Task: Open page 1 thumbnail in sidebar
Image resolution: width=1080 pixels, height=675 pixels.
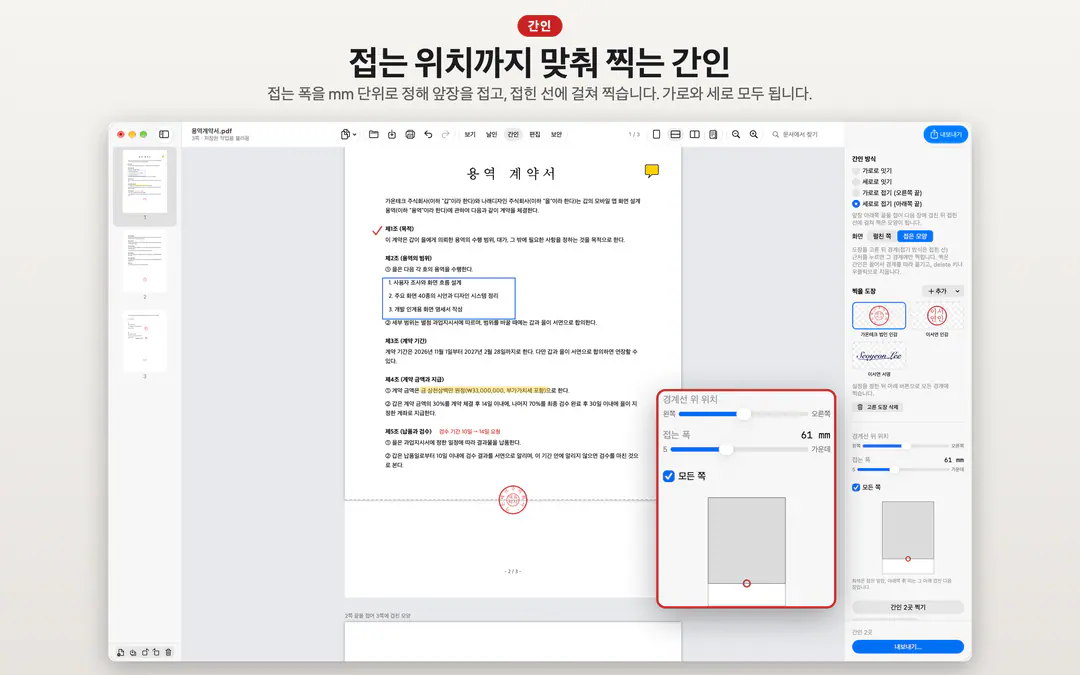Action: pos(145,181)
